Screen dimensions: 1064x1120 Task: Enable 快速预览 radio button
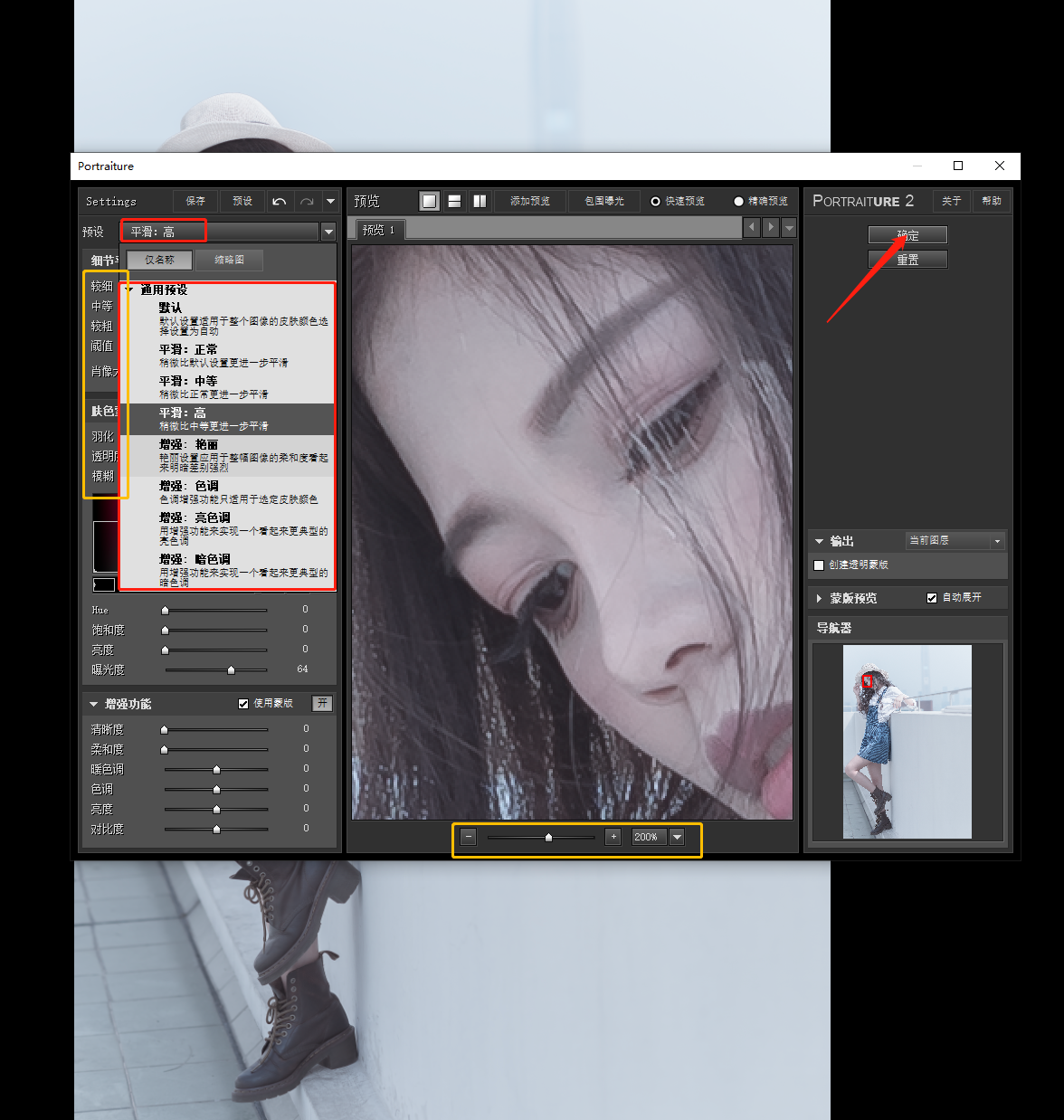pos(656,202)
